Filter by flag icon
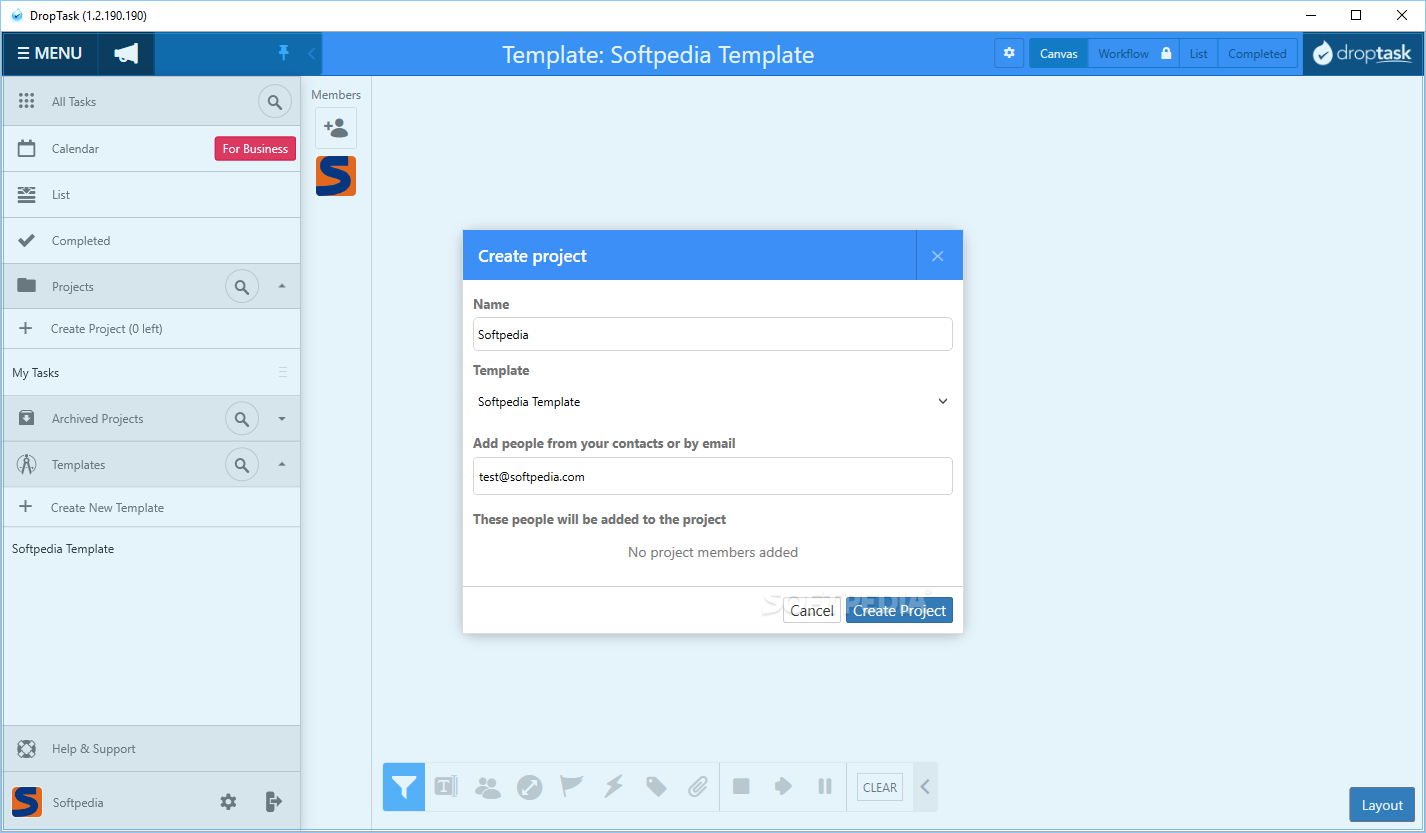The width and height of the screenshot is (1426, 833). point(572,787)
